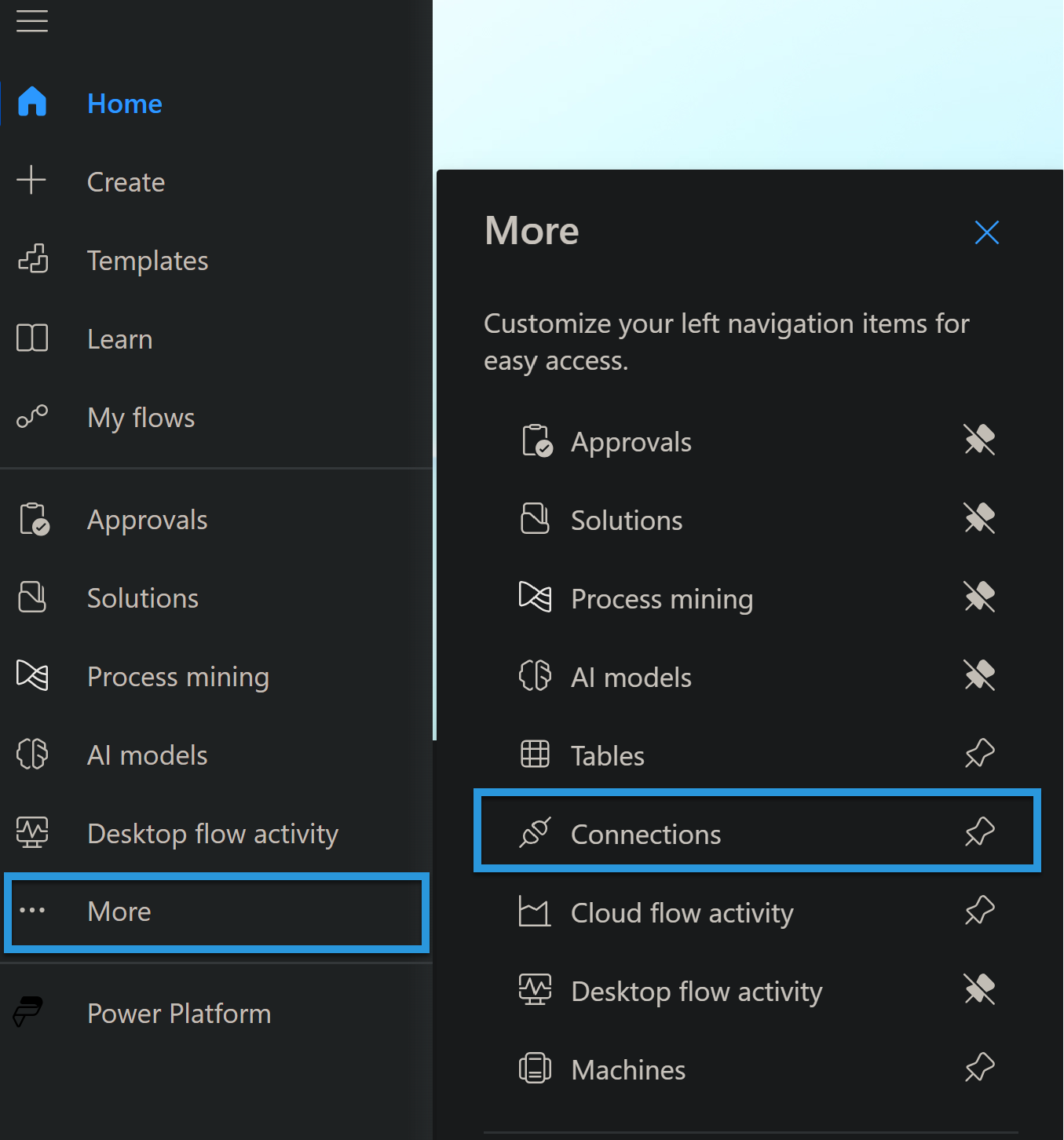1064x1140 pixels.
Task: Select Connections in the More panel
Action: coord(645,833)
